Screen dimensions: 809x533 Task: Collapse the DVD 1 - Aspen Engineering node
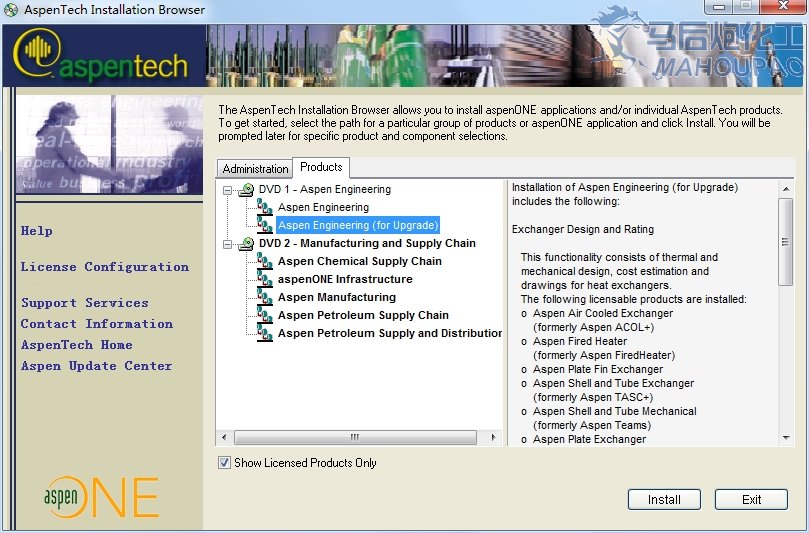227,190
